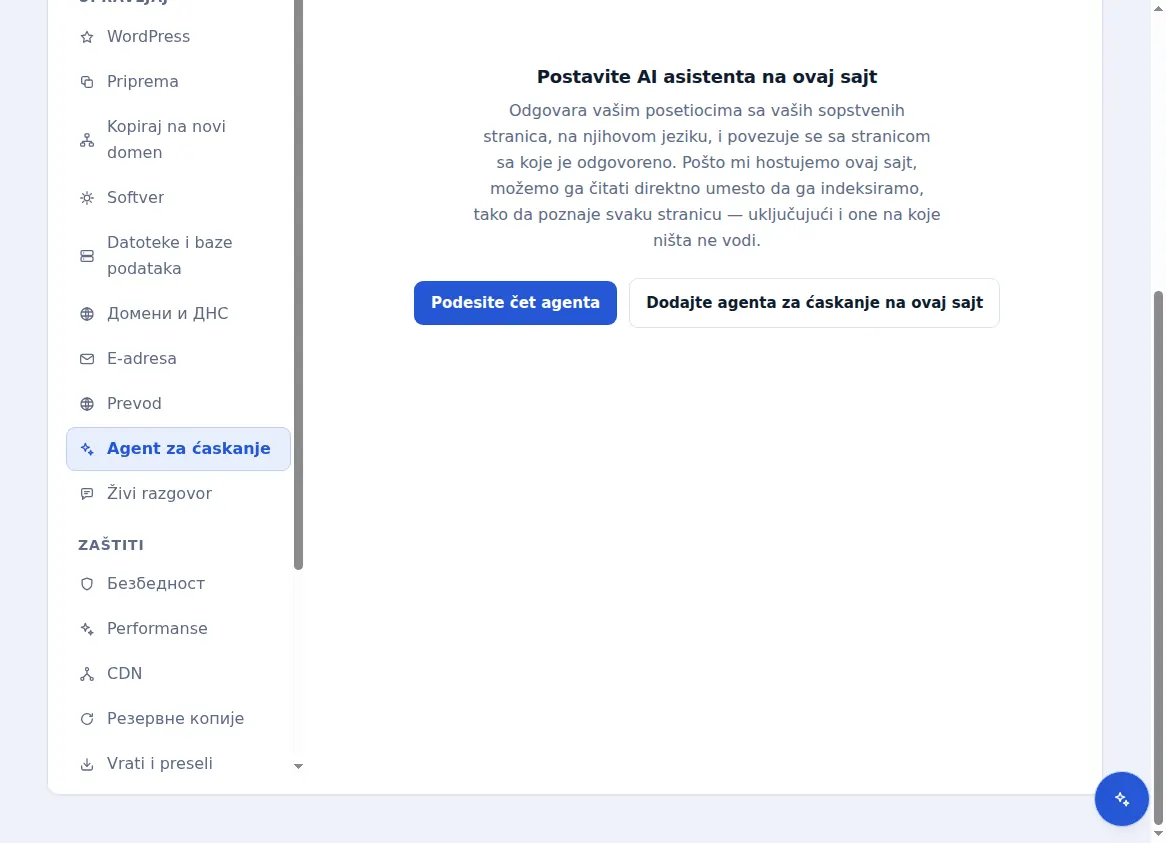The width and height of the screenshot is (1166, 843).
Task: Click the sun icon next to Softver
Action: pos(87,198)
